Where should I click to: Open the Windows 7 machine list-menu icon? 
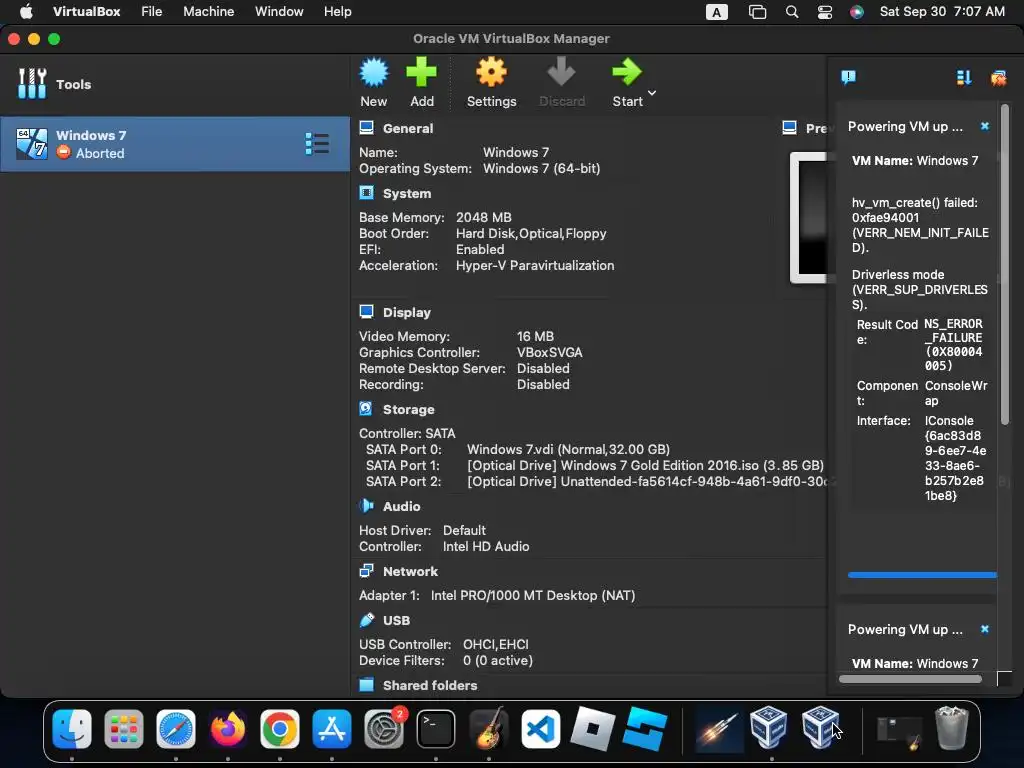[317, 144]
